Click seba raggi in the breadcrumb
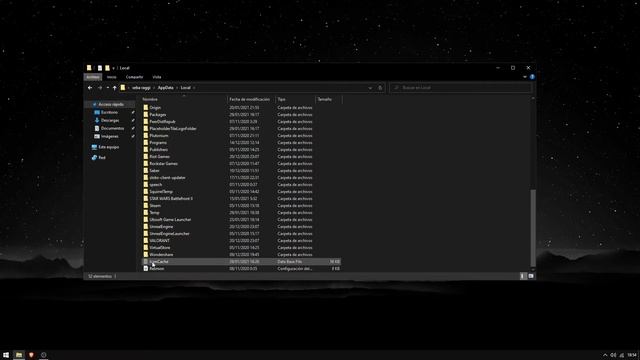 point(141,88)
